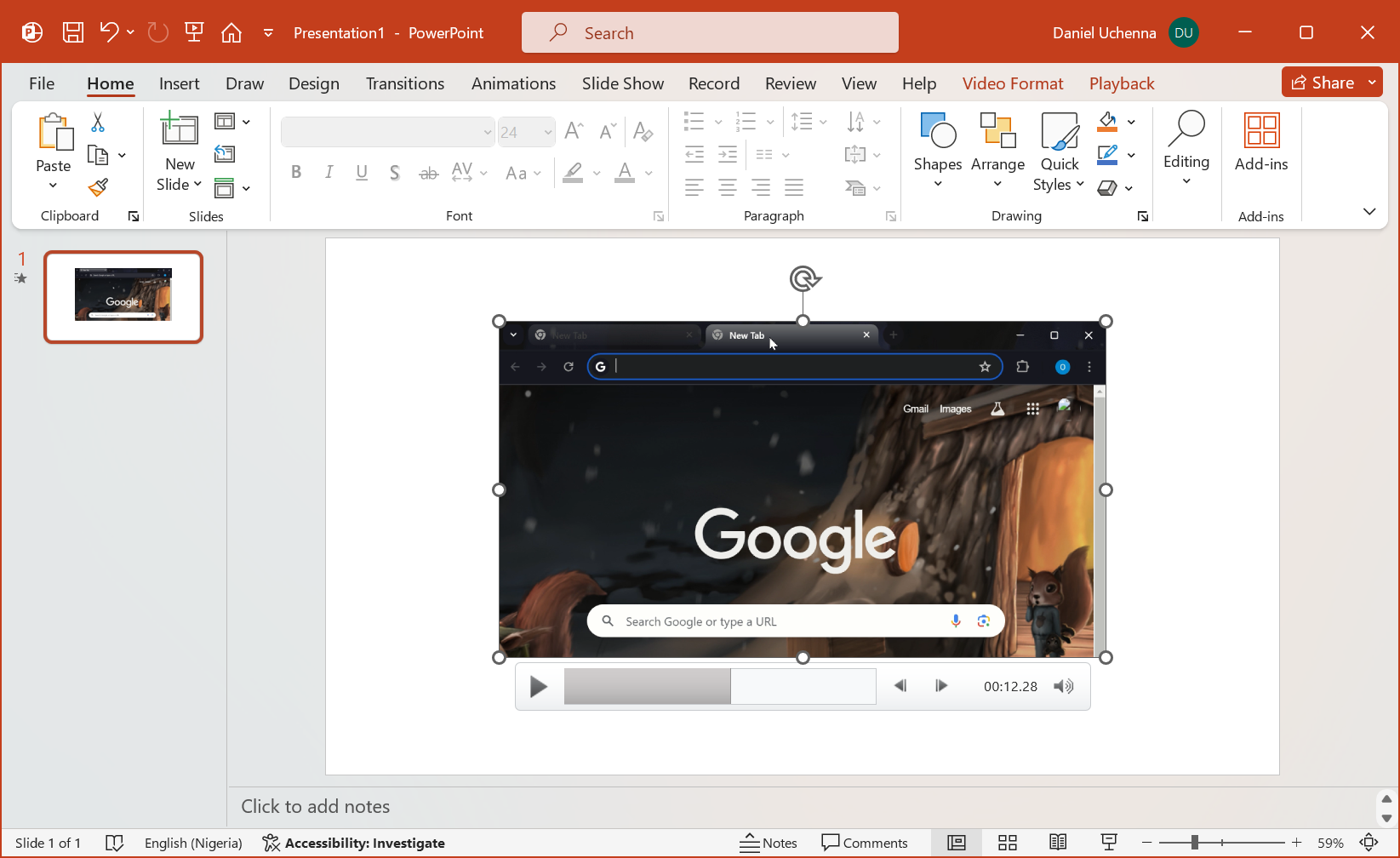Viewport: 1400px width, 858px height.
Task: Click the Cut scissors icon
Action: tap(98, 123)
